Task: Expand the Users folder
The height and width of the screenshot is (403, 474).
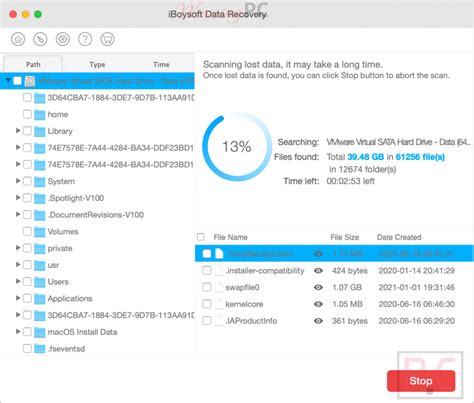Action: point(18,281)
